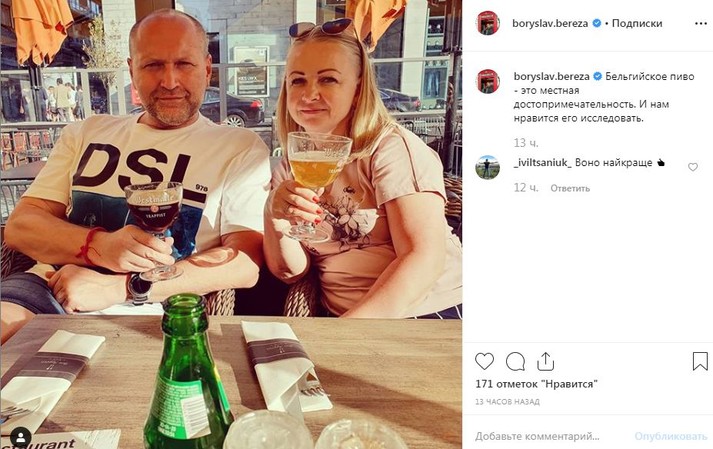The height and width of the screenshot is (449, 713).
Task: Open boryslav.bereza avatar in post header
Action: coord(488,23)
